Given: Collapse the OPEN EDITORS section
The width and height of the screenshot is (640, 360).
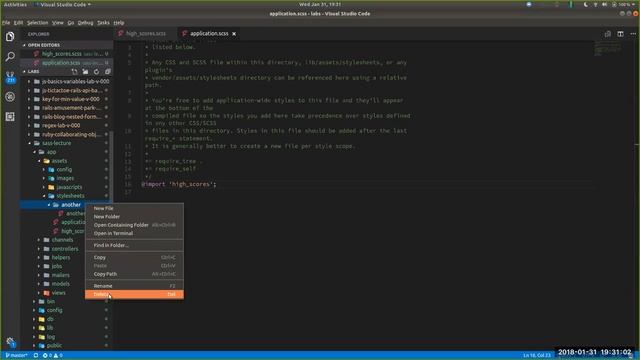Looking at the screenshot, I should click(x=67, y=45).
